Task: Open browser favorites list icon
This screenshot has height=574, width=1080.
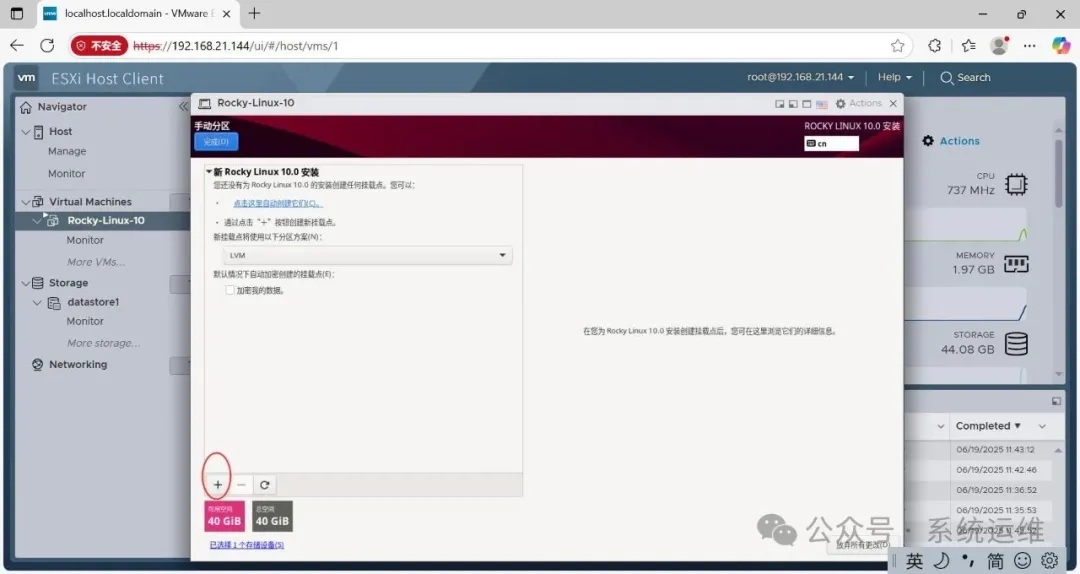Action: pos(968,45)
